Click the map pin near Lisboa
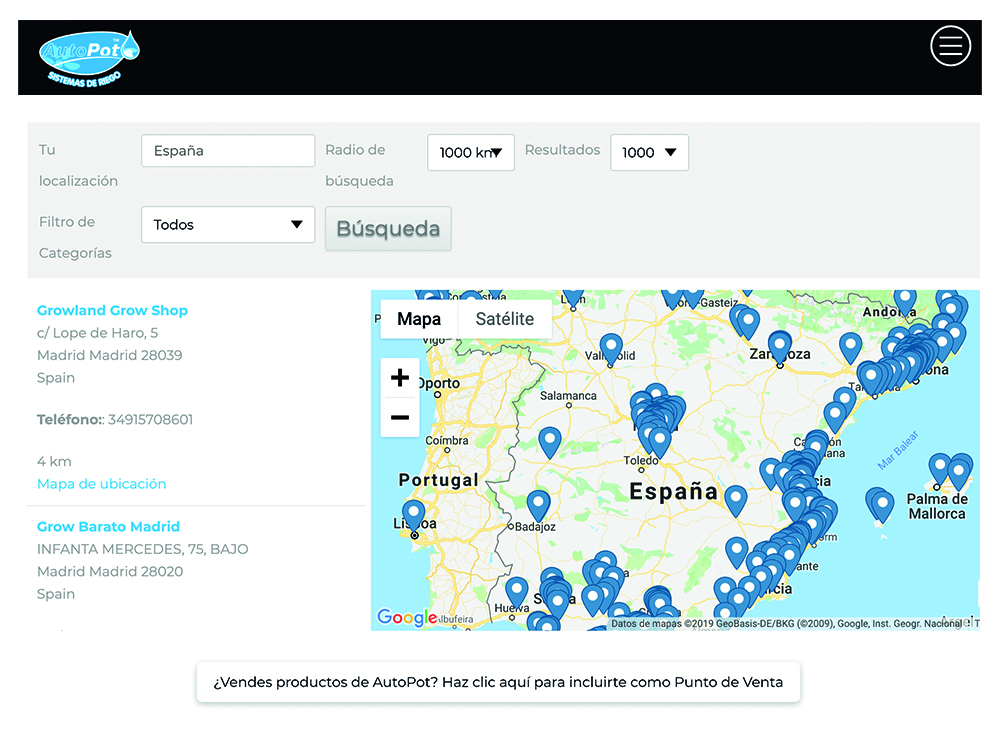 coord(414,514)
